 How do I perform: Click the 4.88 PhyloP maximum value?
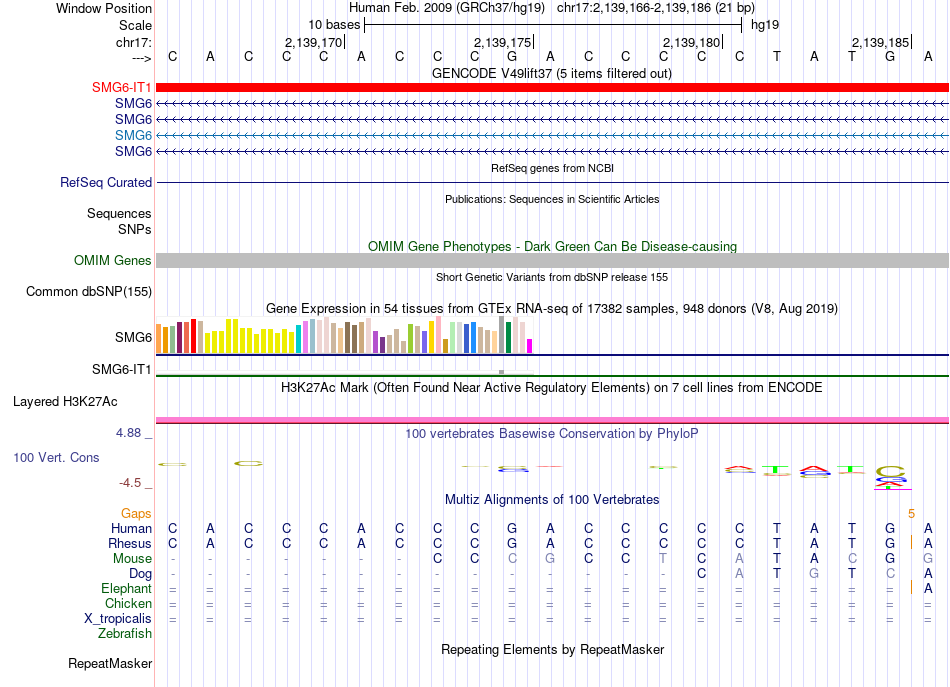[x=128, y=433]
